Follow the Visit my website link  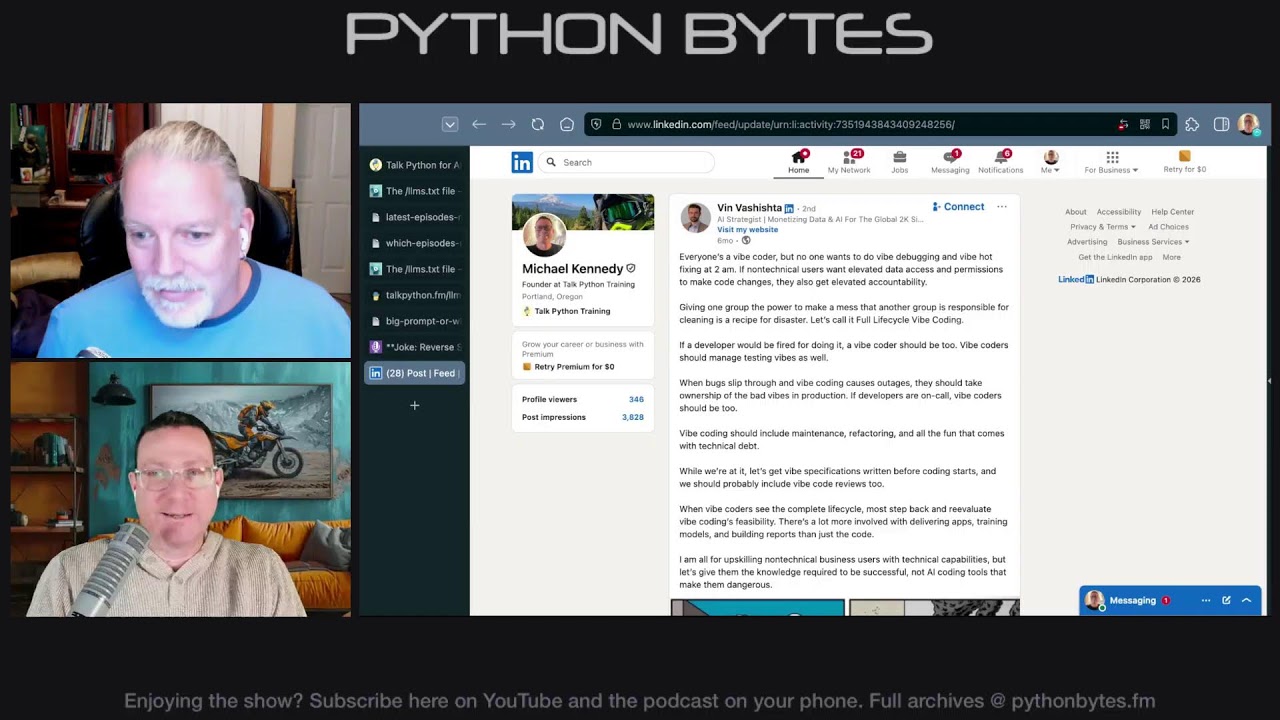(747, 230)
